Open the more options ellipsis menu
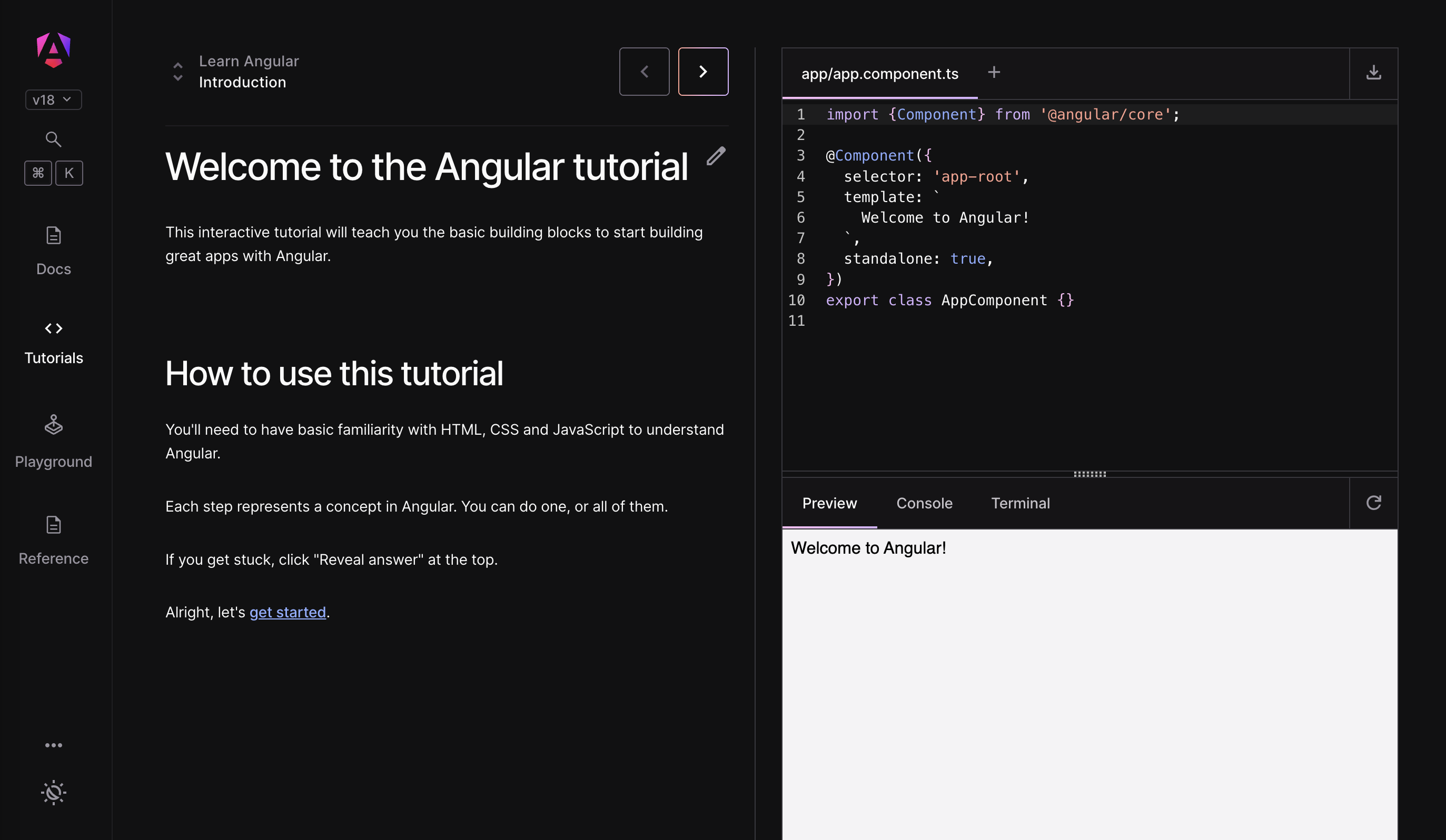Viewport: 1446px width, 840px height. coord(53,745)
